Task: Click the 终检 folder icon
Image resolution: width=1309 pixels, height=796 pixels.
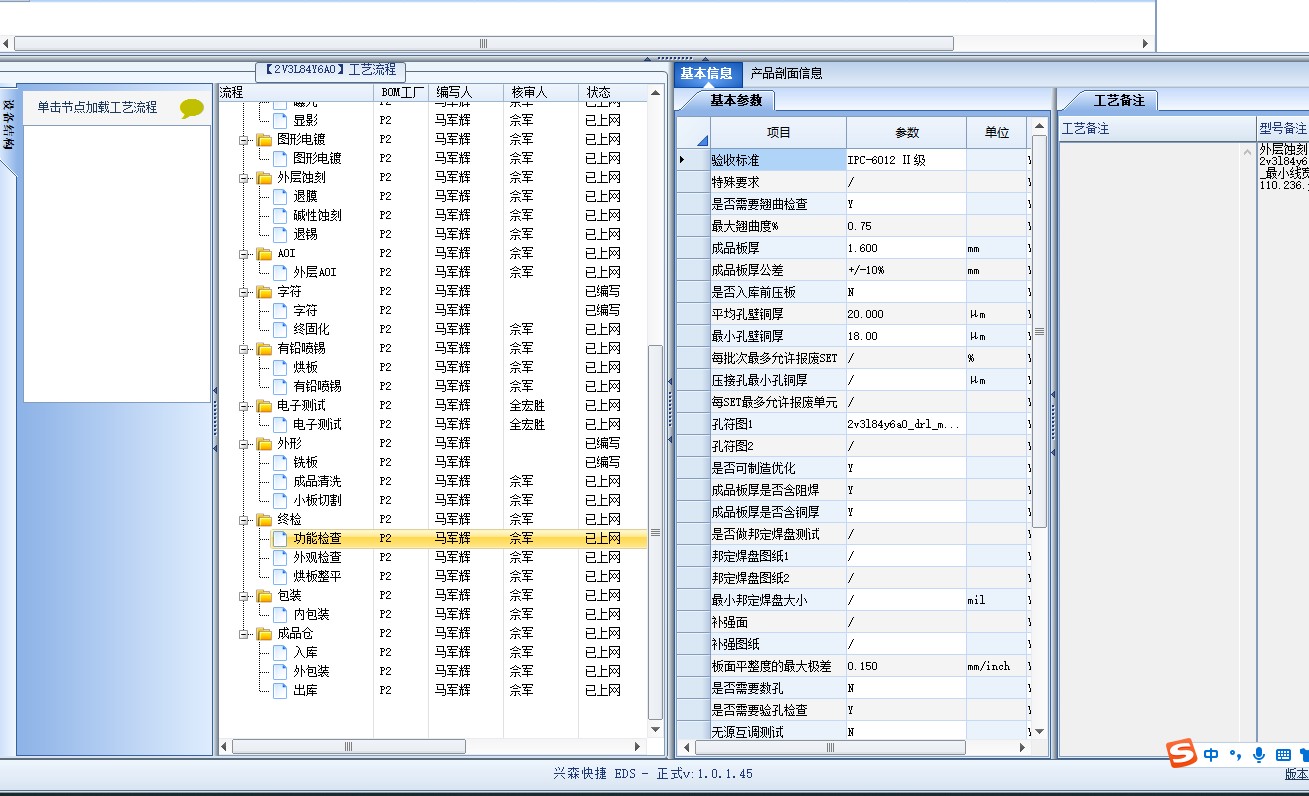Action: point(264,519)
